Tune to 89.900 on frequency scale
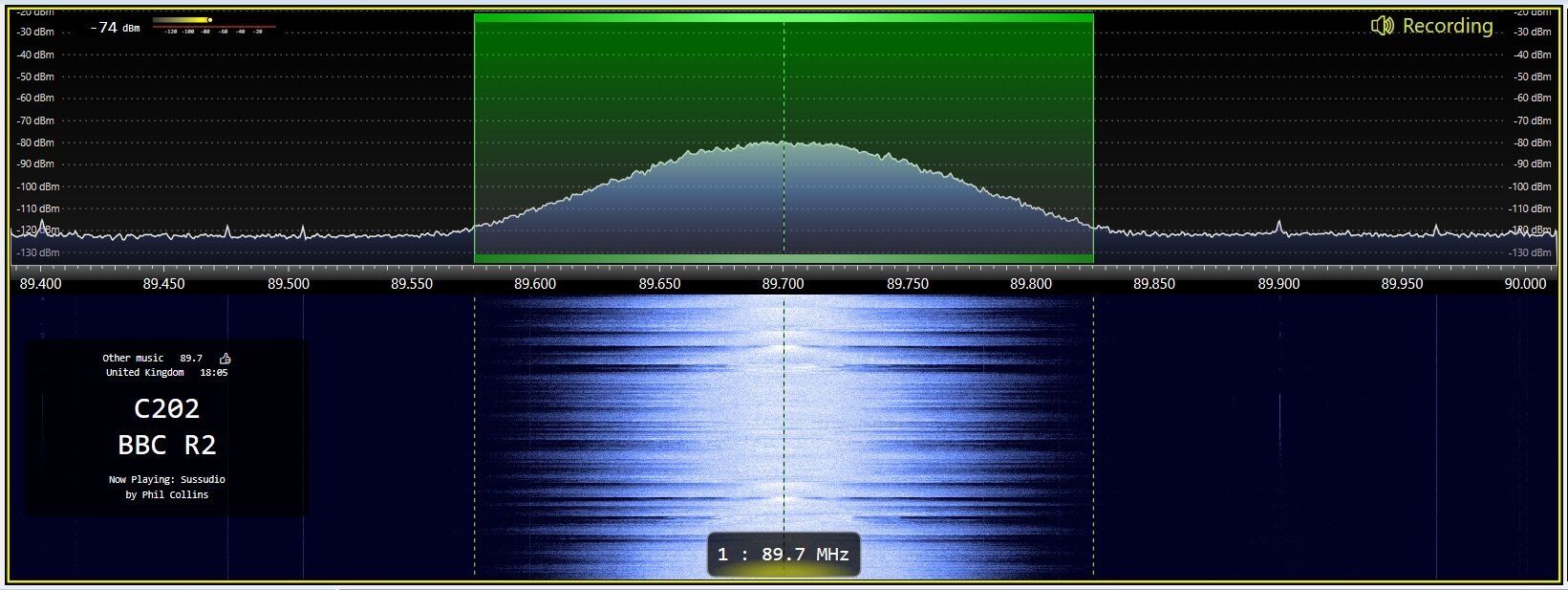 point(1278,283)
